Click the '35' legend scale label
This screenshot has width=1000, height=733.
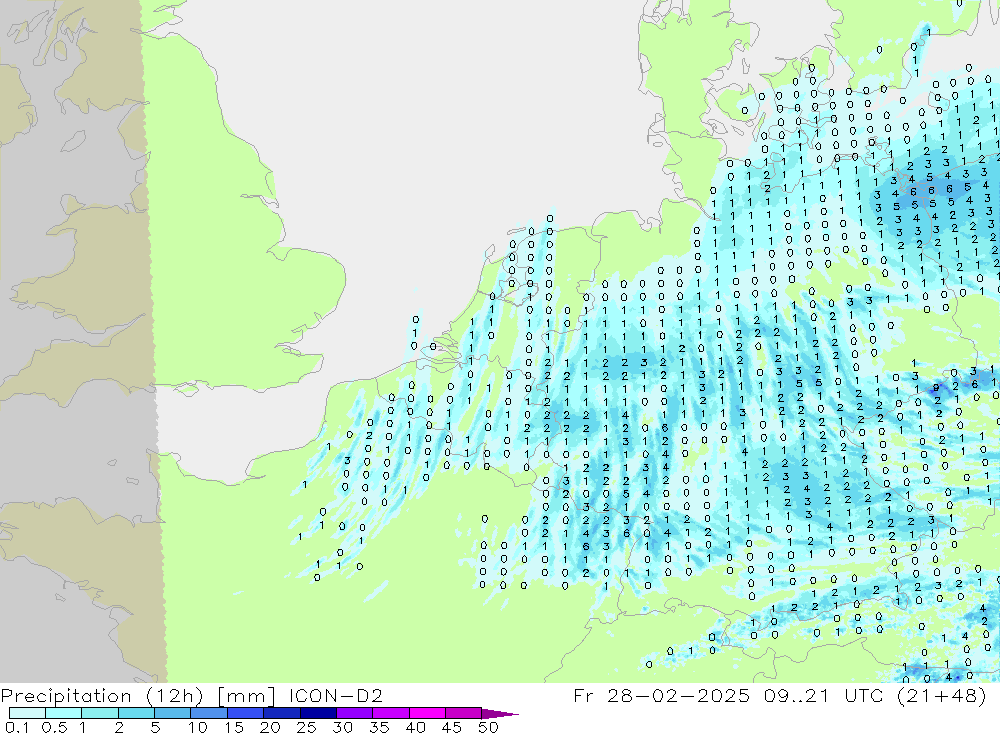(379, 727)
